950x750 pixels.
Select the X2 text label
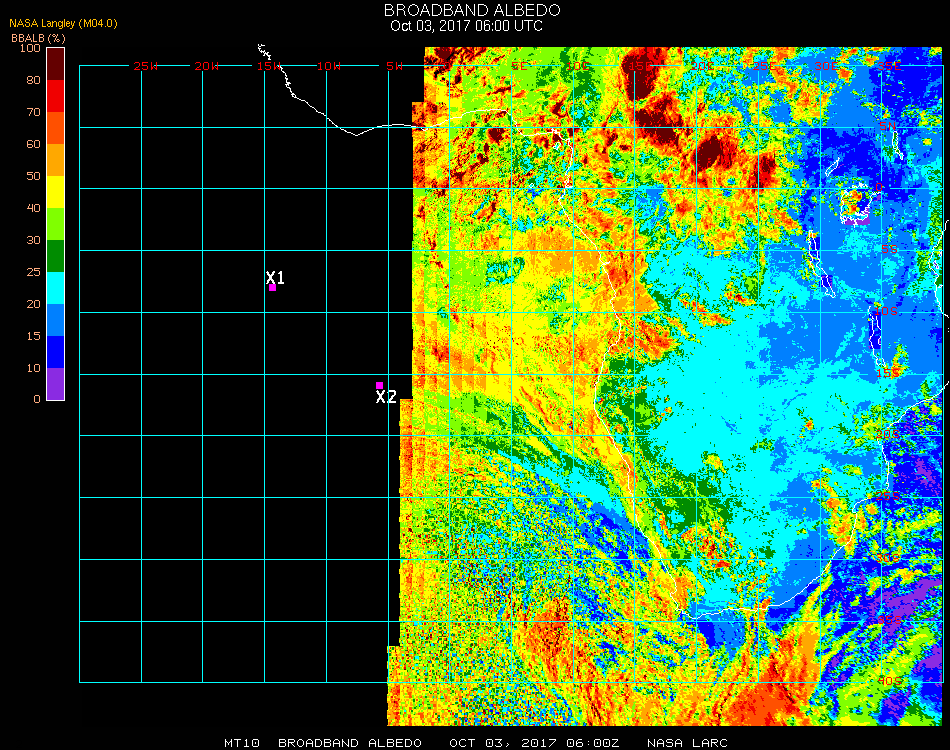[x=386, y=397]
